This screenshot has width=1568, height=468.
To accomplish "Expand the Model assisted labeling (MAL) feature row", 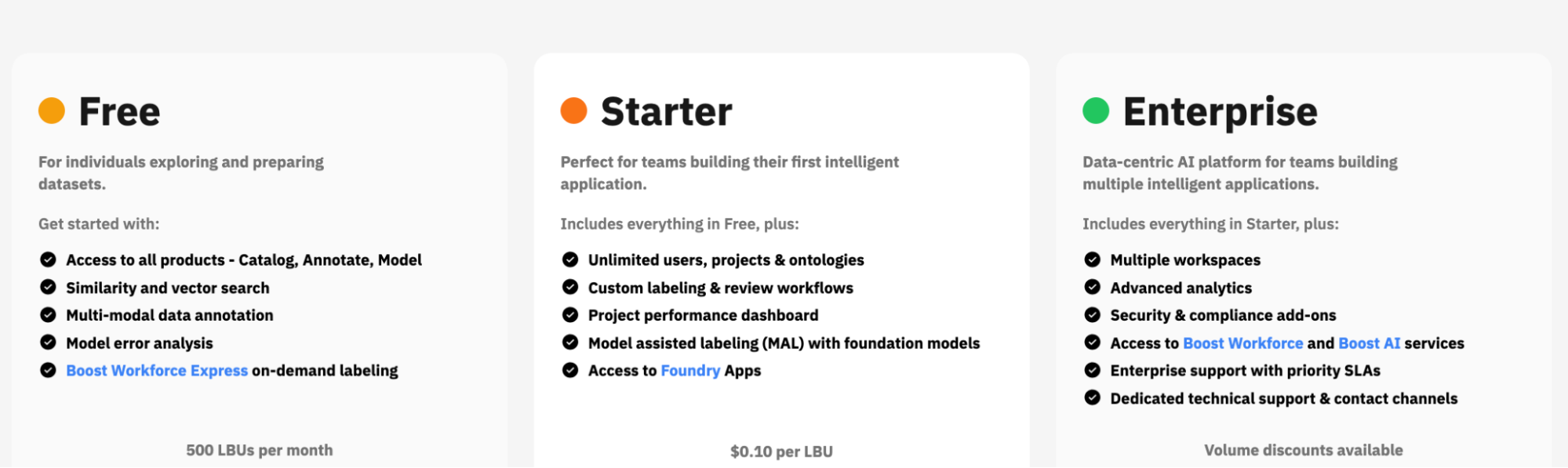I will tap(784, 343).
